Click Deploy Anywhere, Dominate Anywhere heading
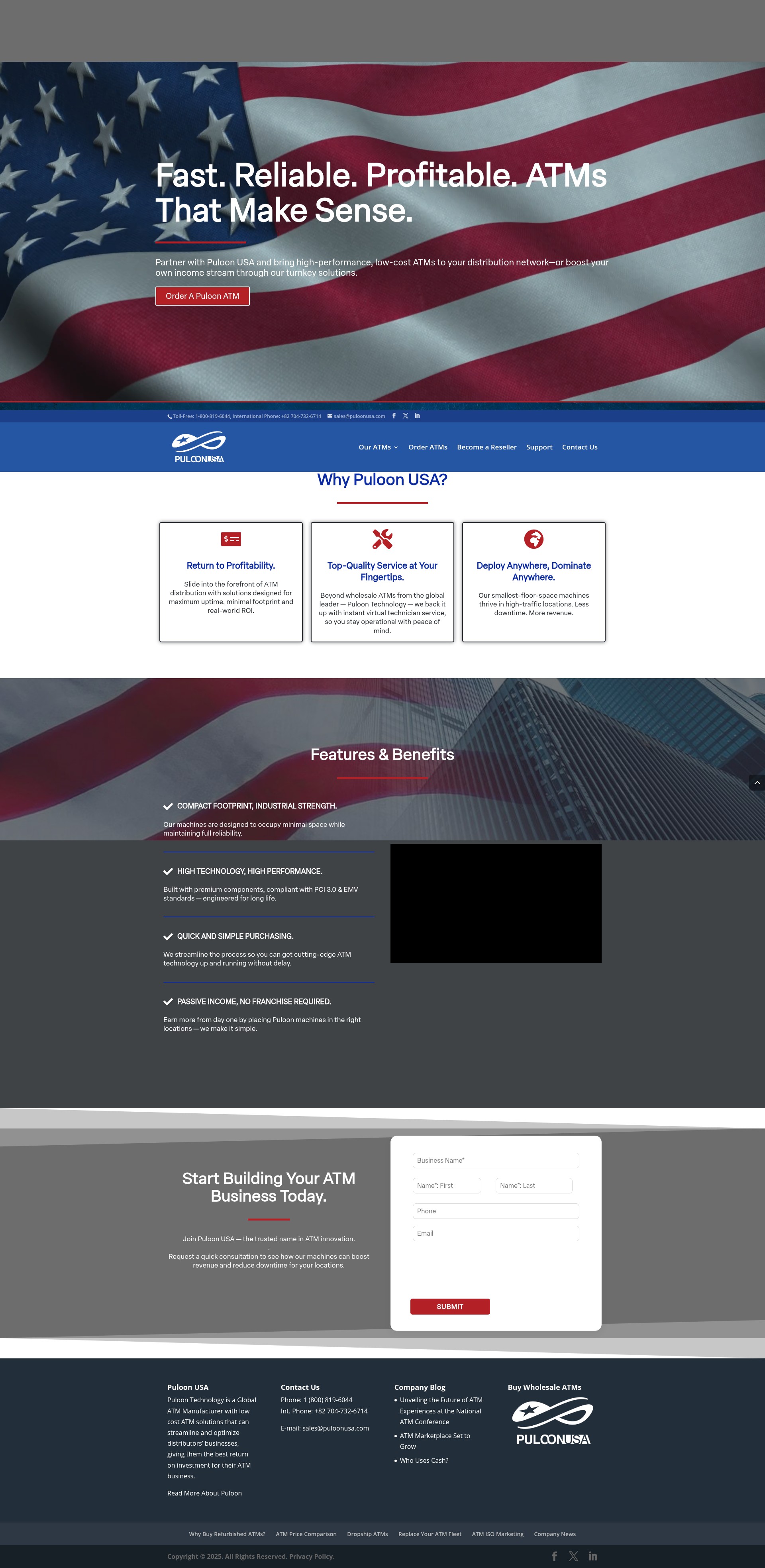This screenshot has height=1568, width=765. 534,571
